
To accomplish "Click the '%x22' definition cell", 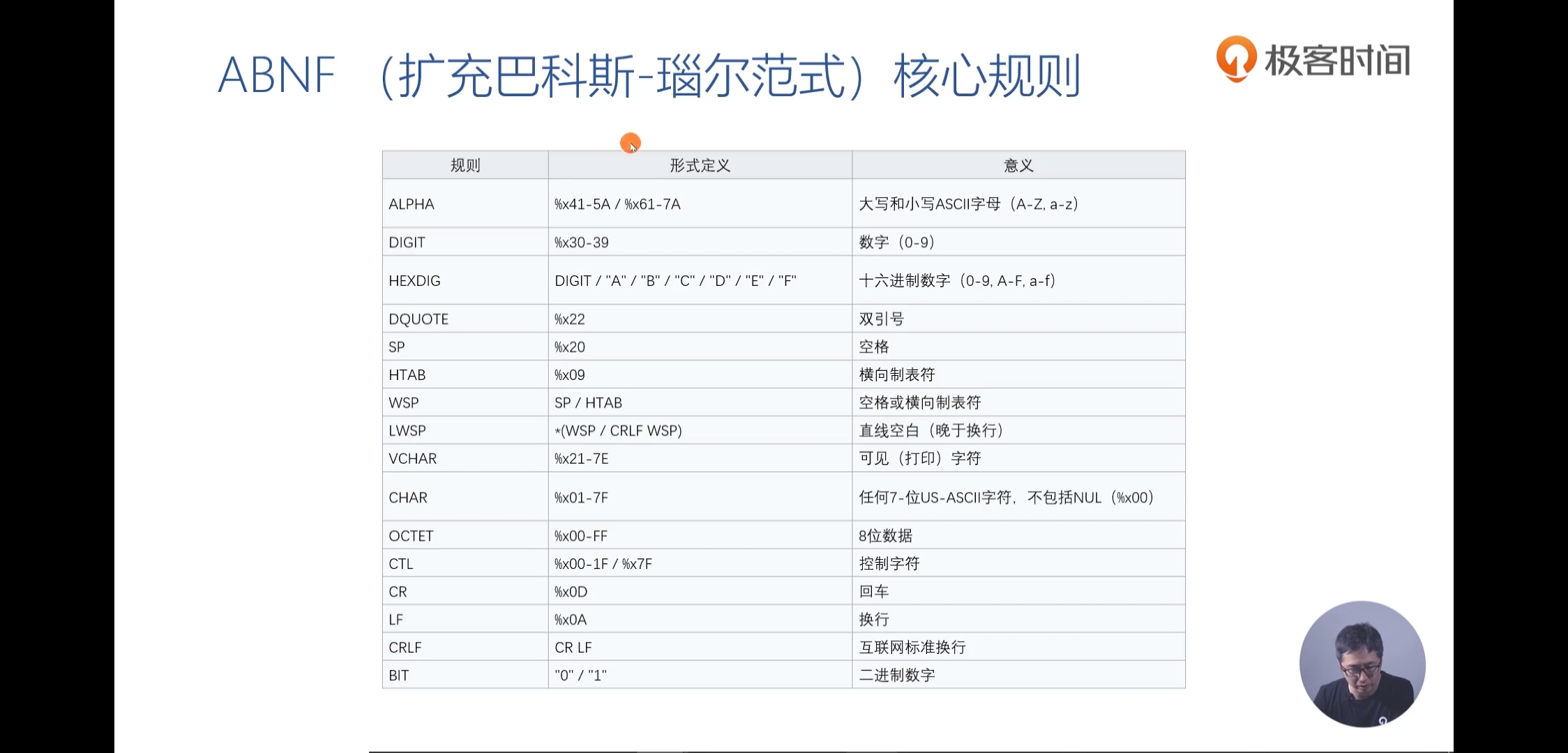I will point(700,319).
